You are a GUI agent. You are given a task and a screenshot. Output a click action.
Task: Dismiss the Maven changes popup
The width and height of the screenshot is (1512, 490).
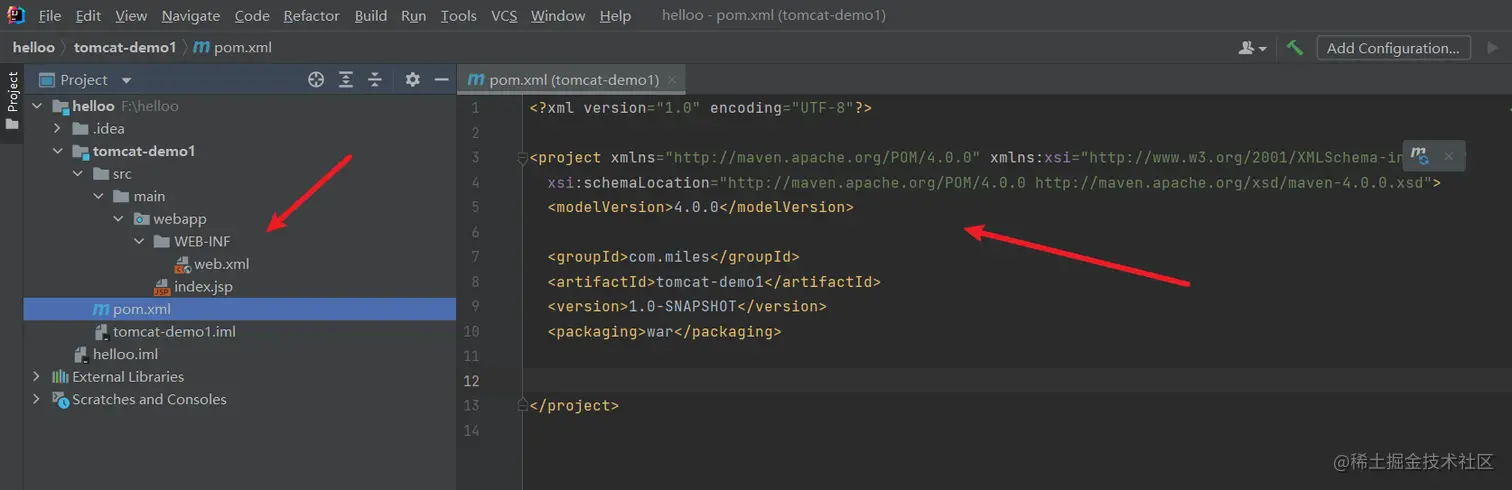coord(1447,155)
